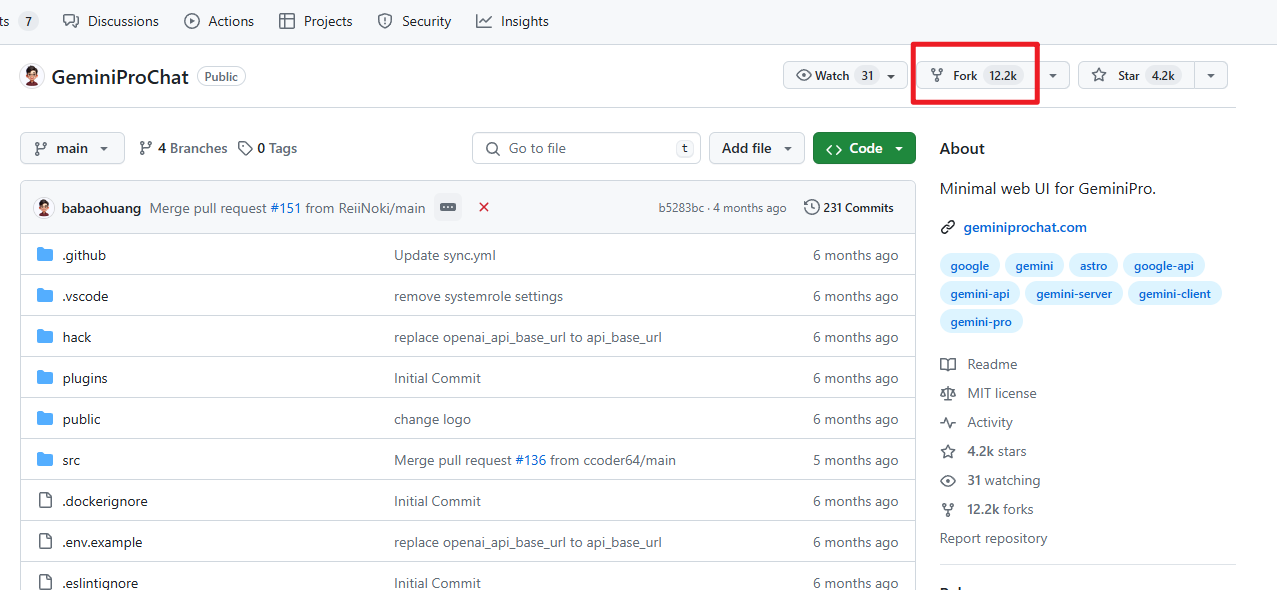Screen dimensions: 1277x590
Task: Fork the repository with Fork button
Action: coord(976,76)
